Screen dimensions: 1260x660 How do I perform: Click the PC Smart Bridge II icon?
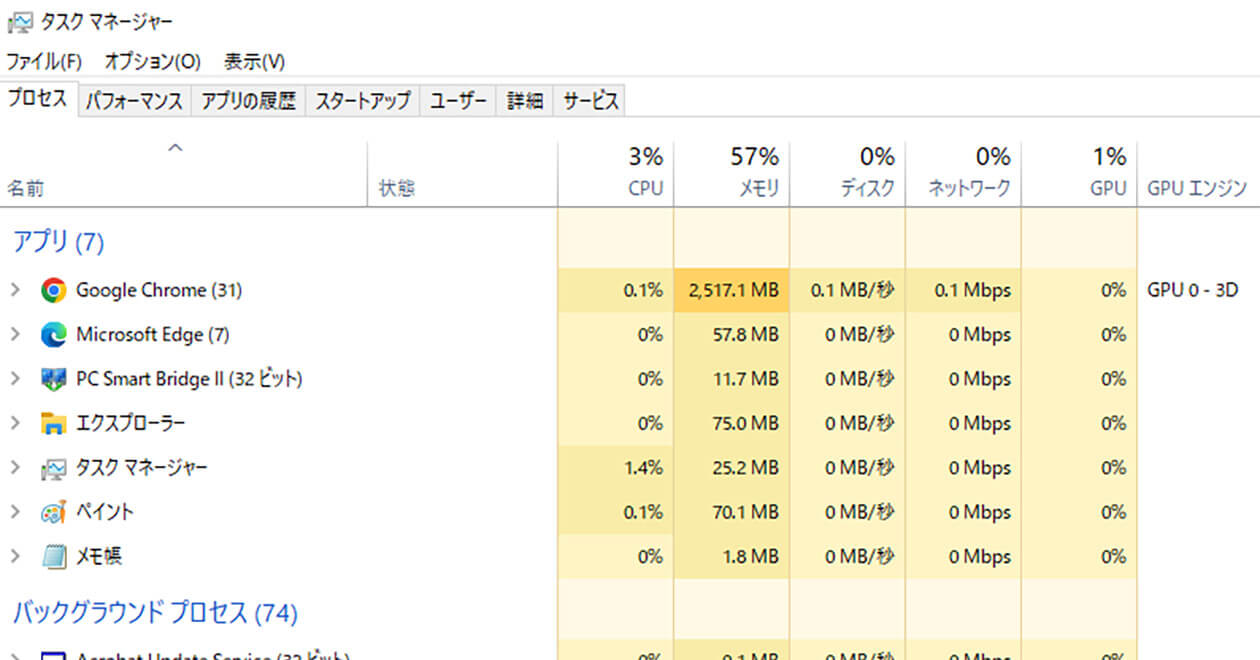tap(54, 379)
